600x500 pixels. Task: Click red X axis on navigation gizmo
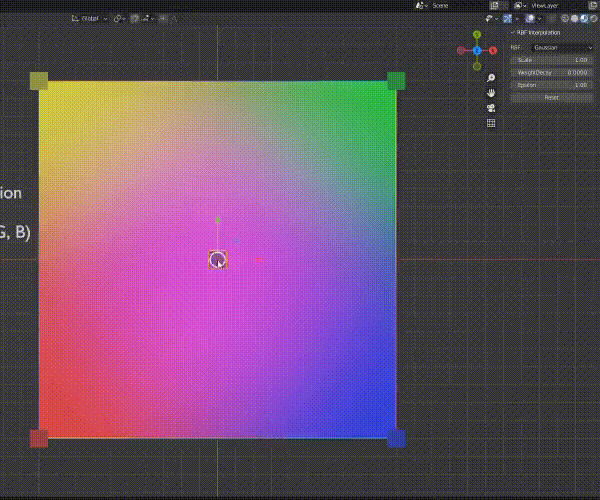[493, 50]
